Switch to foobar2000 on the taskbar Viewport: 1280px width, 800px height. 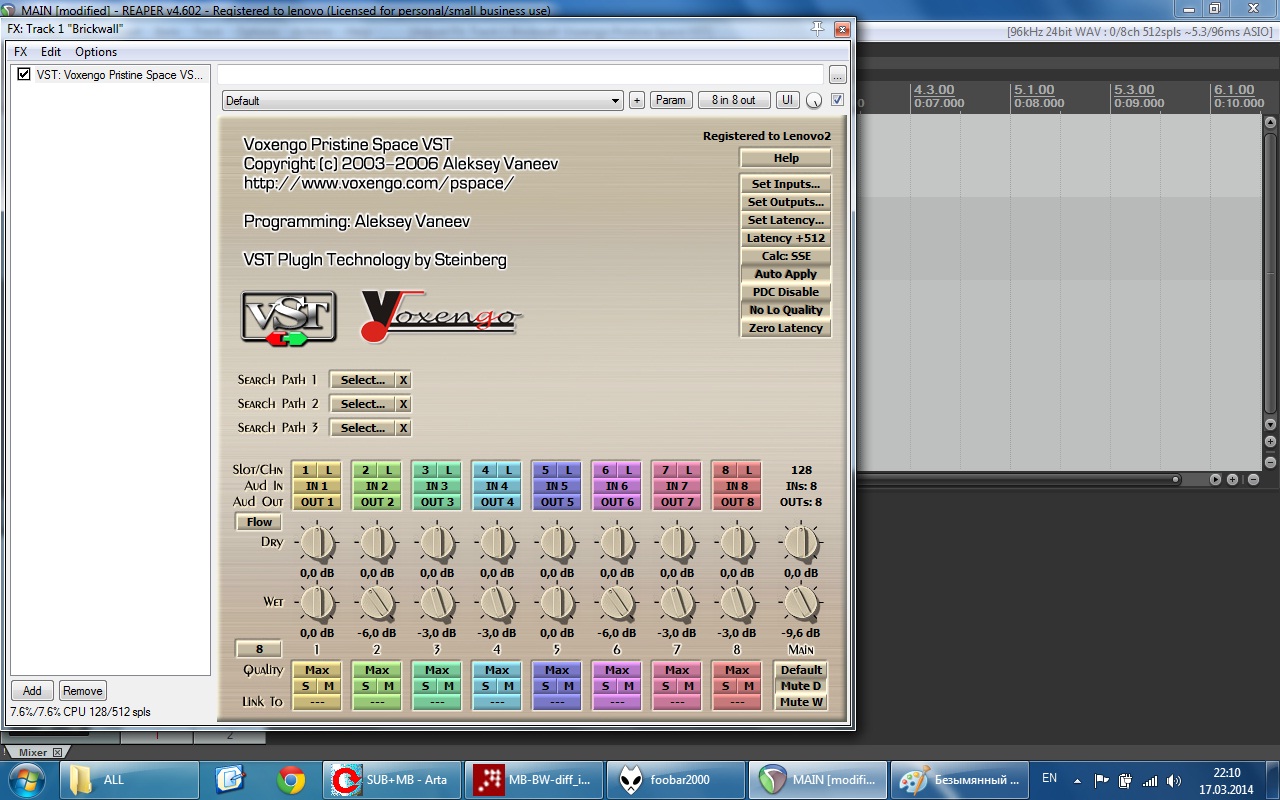(676, 779)
